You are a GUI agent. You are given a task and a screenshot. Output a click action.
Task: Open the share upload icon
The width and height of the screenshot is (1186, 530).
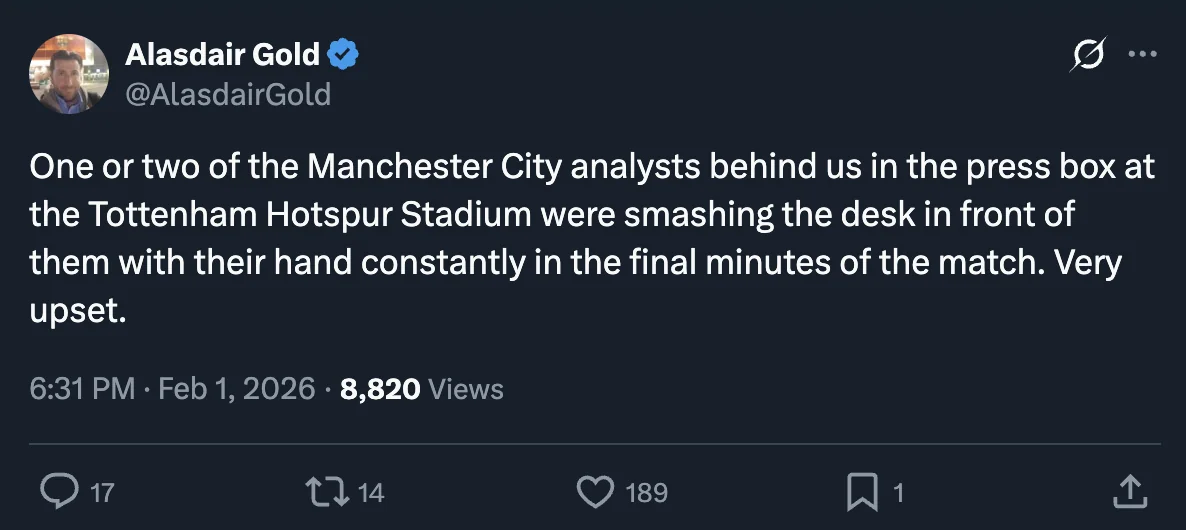pyautogui.click(x=1128, y=491)
